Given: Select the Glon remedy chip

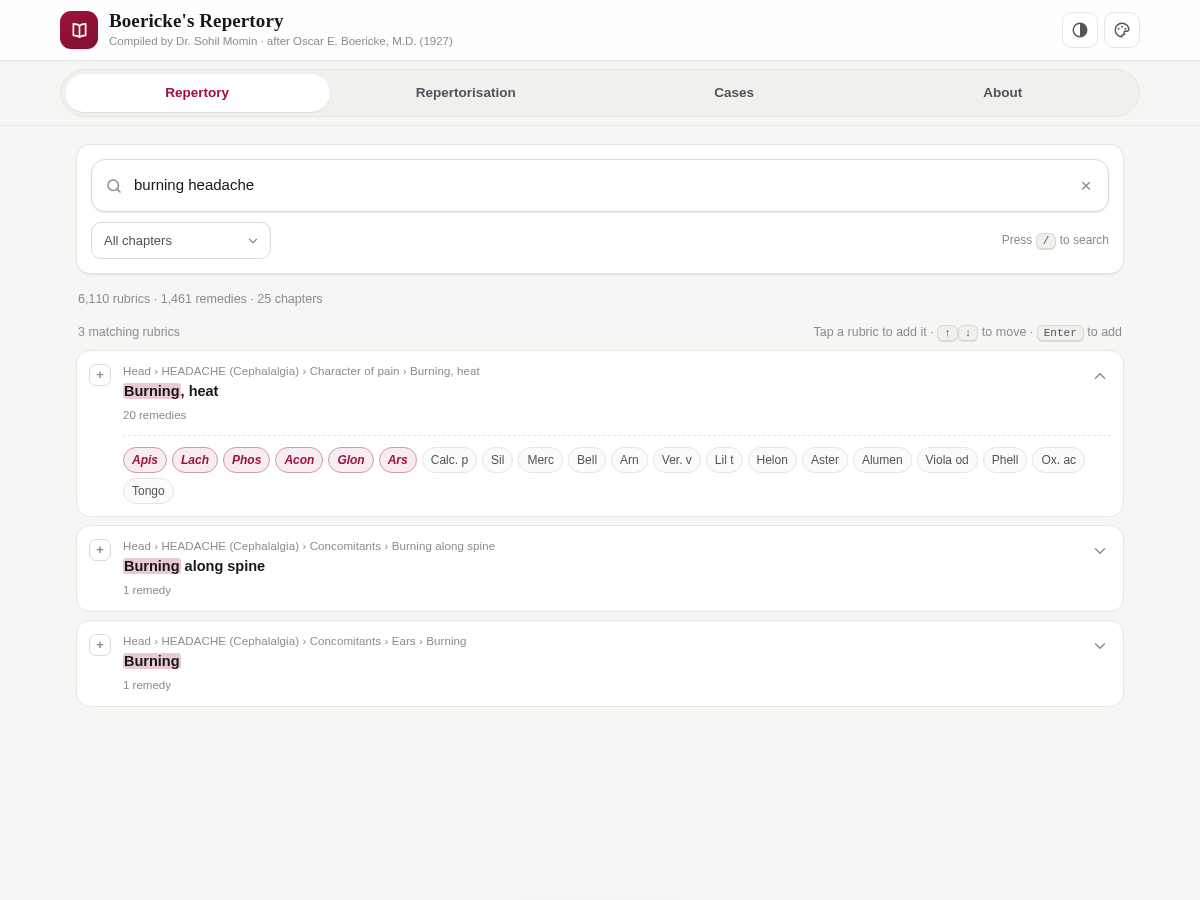Looking at the screenshot, I should 351,460.
